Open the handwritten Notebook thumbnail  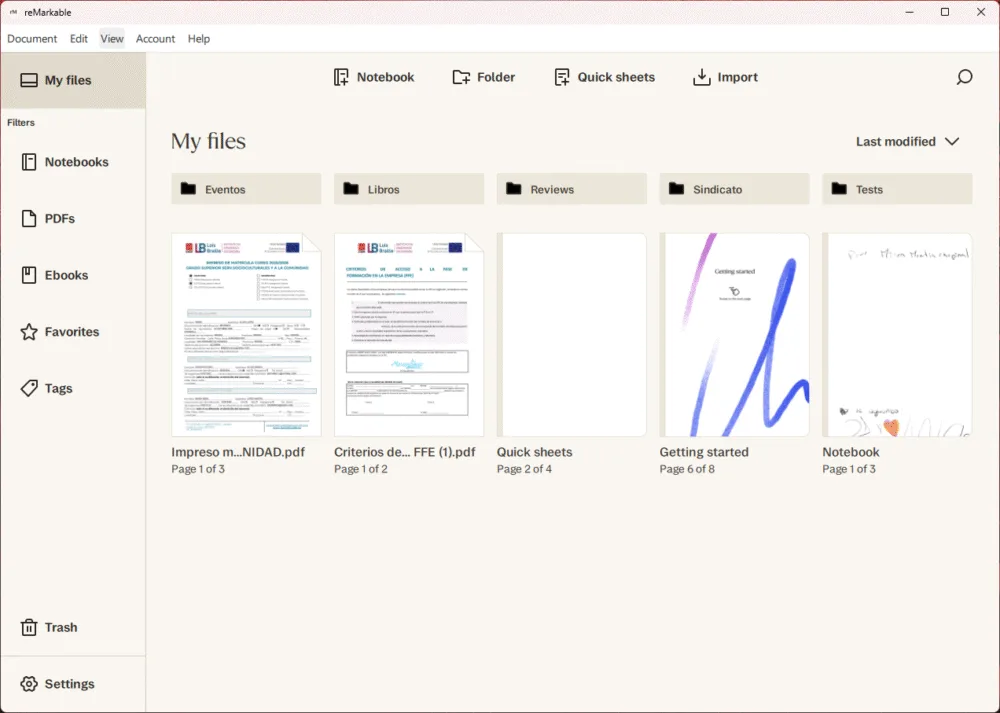[x=897, y=335]
